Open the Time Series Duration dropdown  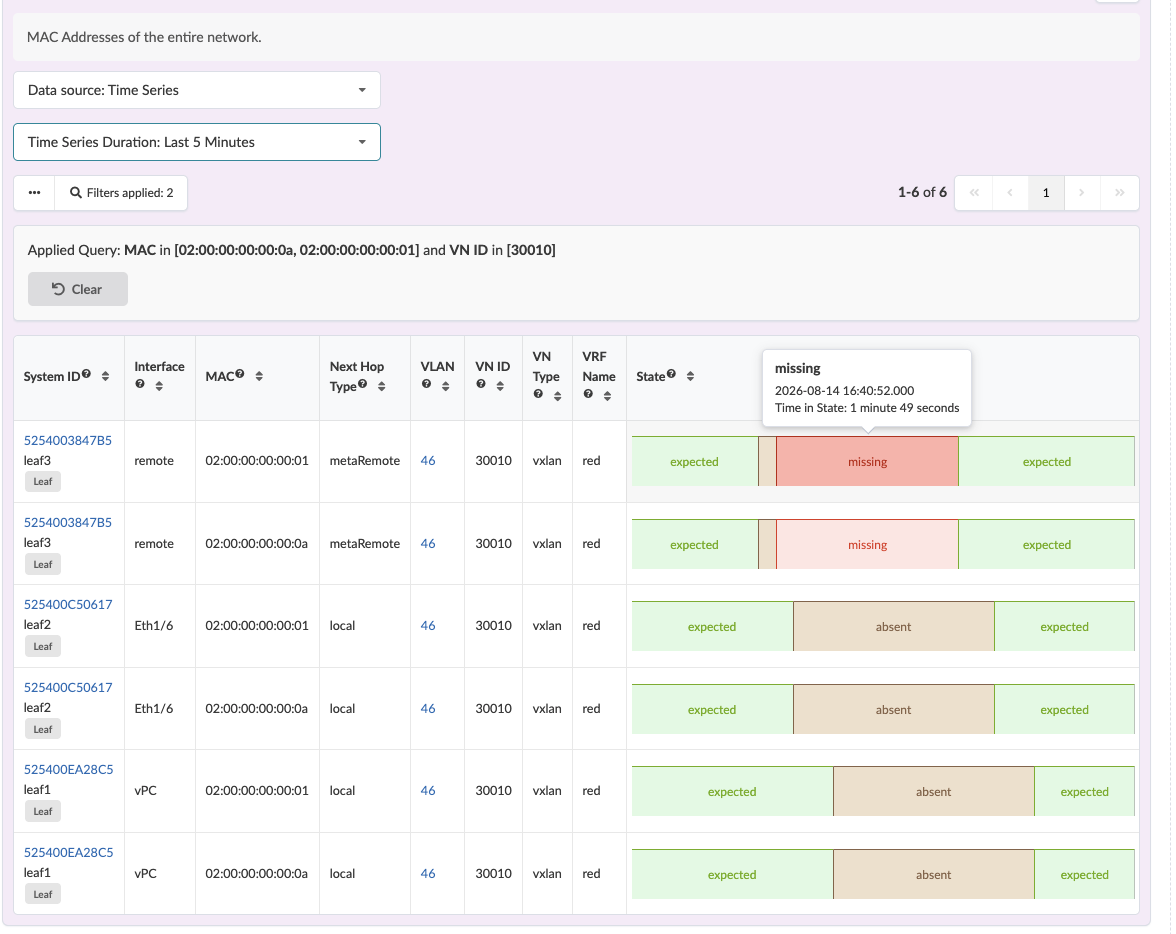point(196,142)
